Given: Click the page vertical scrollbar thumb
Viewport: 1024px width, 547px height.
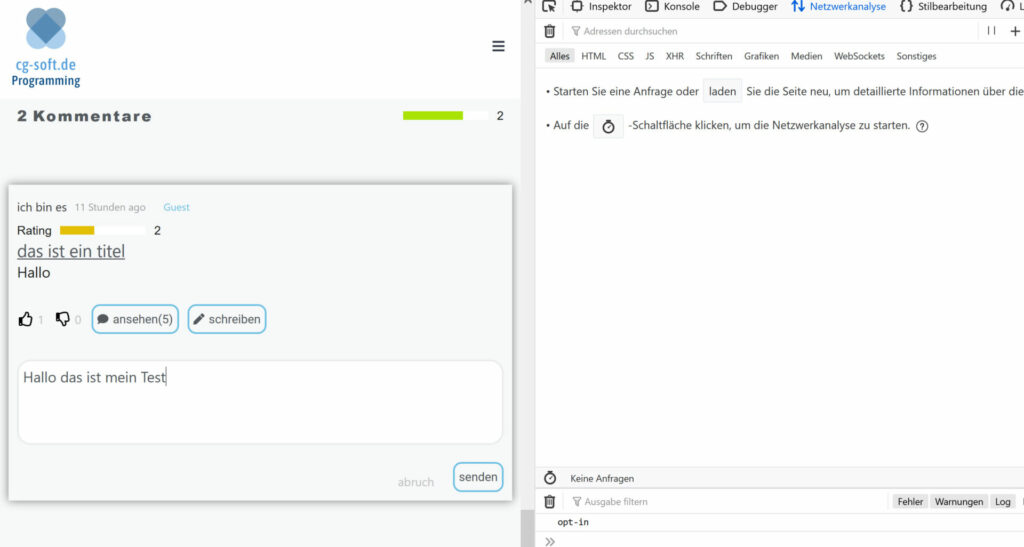Looking at the screenshot, I should point(527,527).
